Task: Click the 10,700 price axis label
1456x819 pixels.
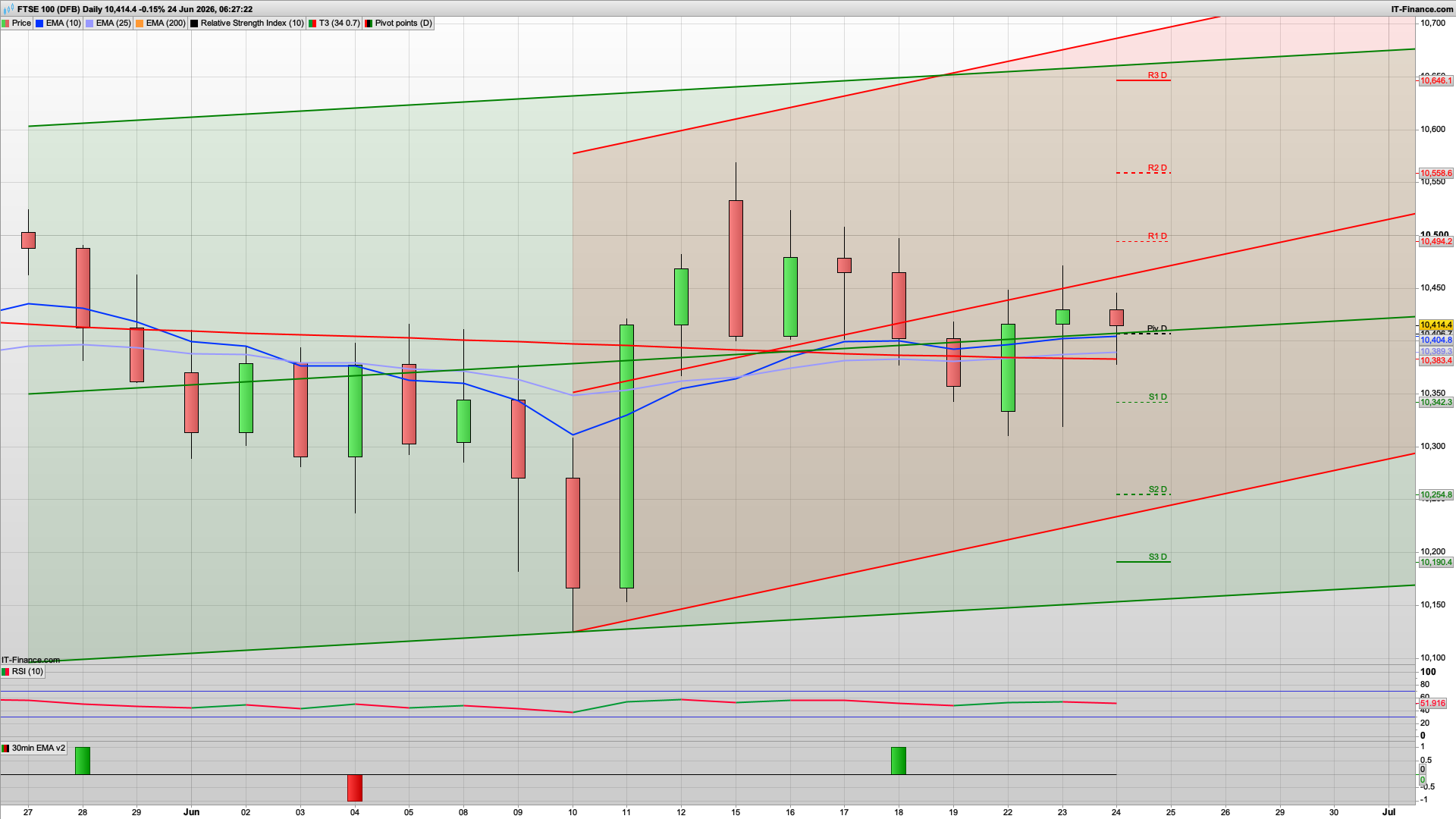Action: point(1433,24)
